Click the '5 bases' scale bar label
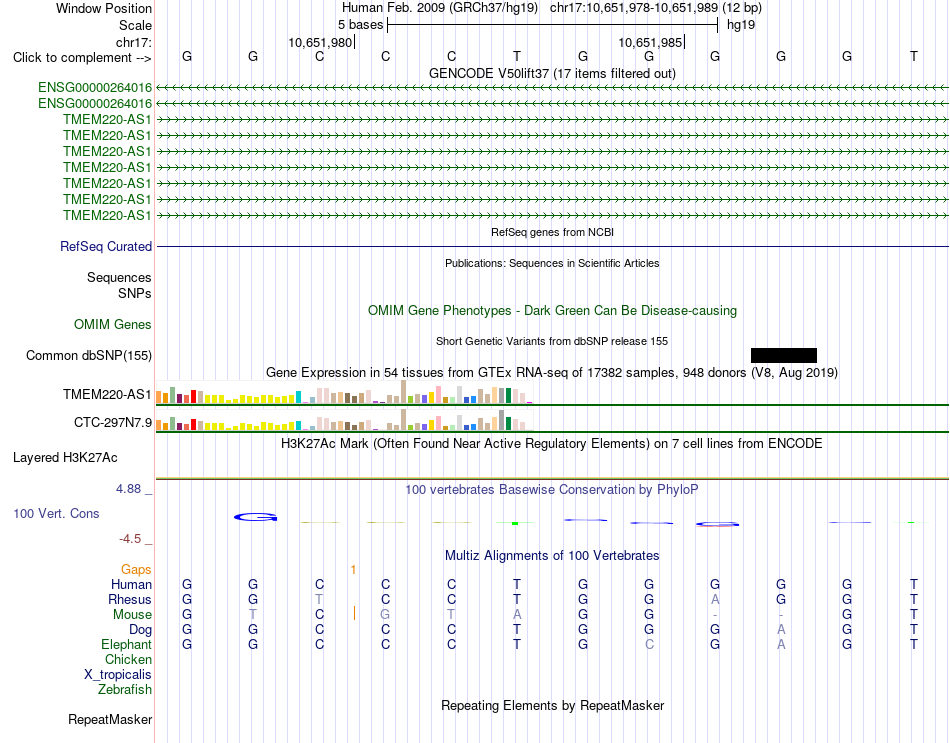 pyautogui.click(x=360, y=25)
